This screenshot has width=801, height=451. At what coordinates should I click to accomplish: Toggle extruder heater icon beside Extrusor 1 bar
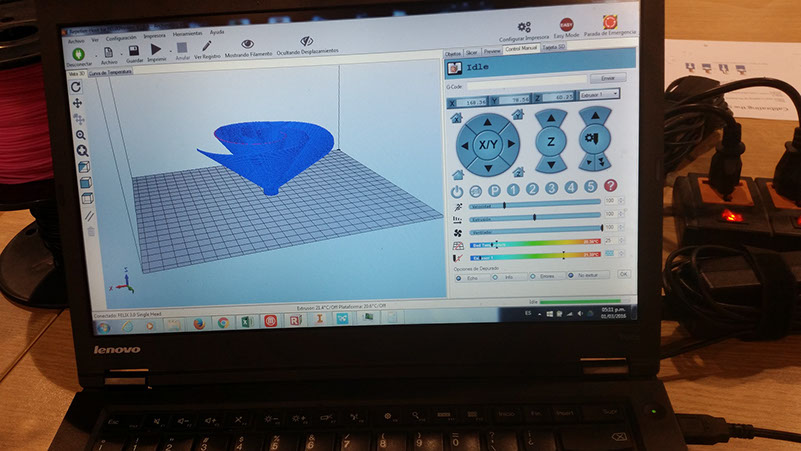[458, 259]
